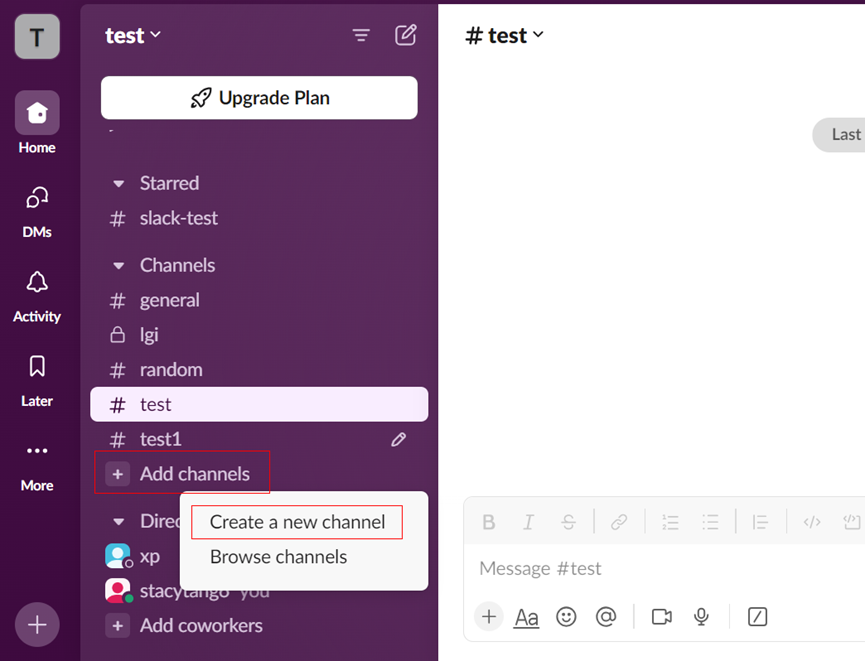Viewport: 865px width, 661px height.
Task: Click Add coworkers
Action: coord(184,626)
